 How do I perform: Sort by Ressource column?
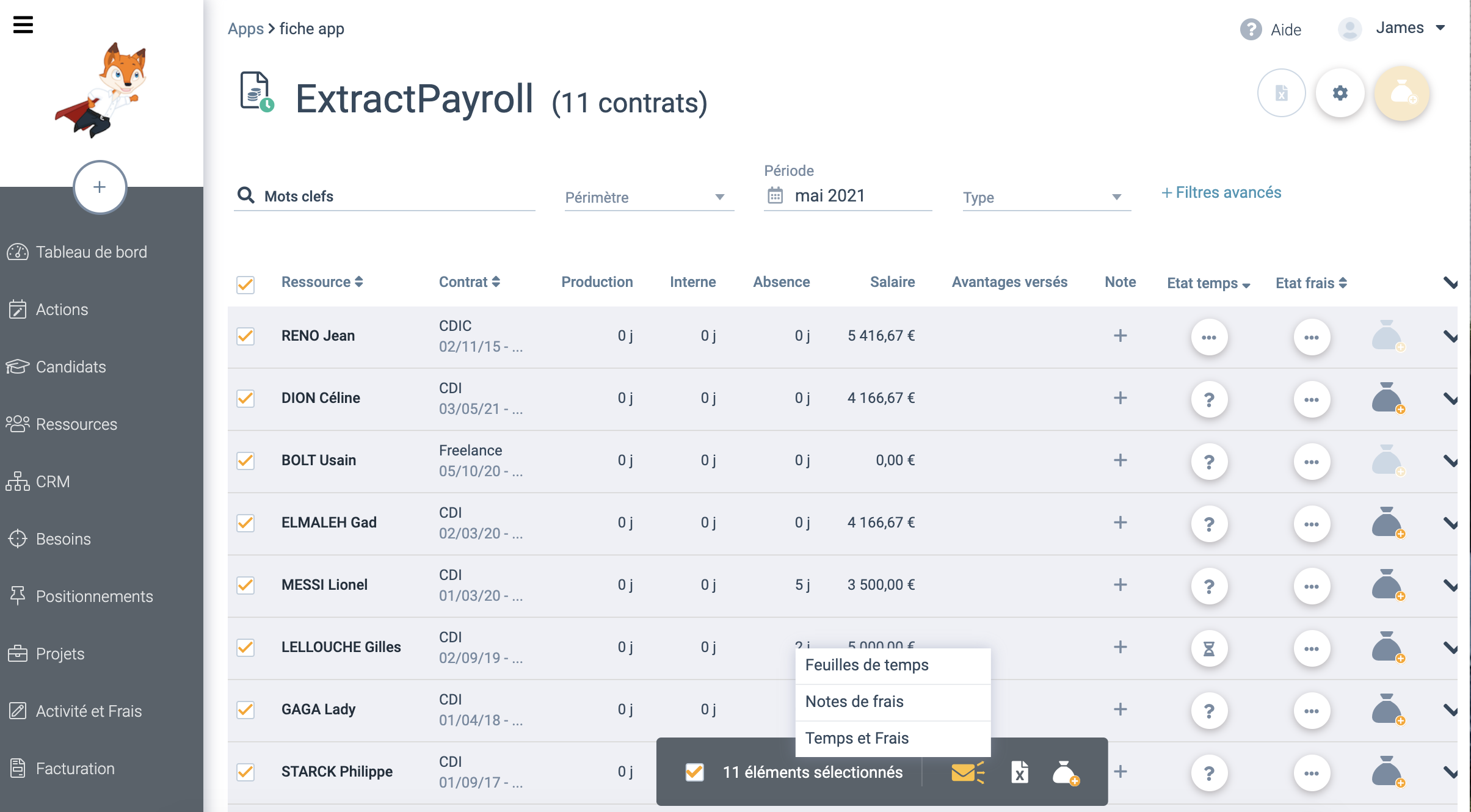(x=322, y=282)
